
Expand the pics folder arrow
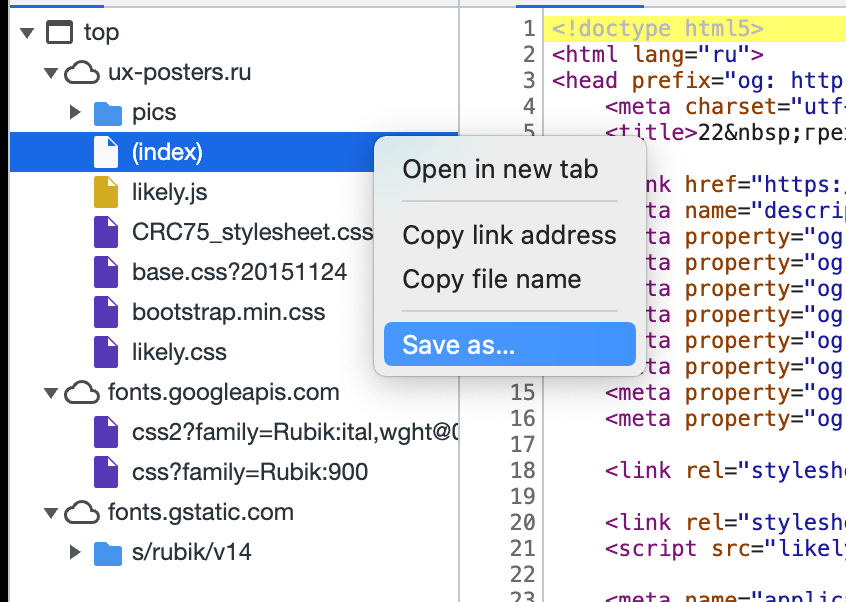(x=75, y=112)
